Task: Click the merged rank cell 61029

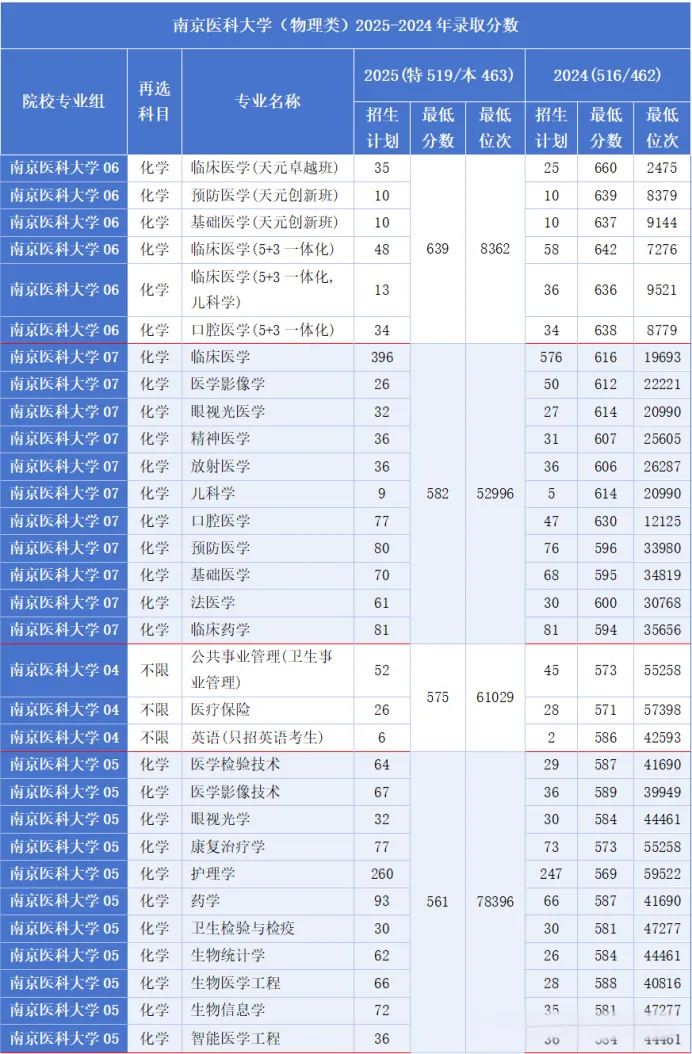Action: (x=495, y=697)
